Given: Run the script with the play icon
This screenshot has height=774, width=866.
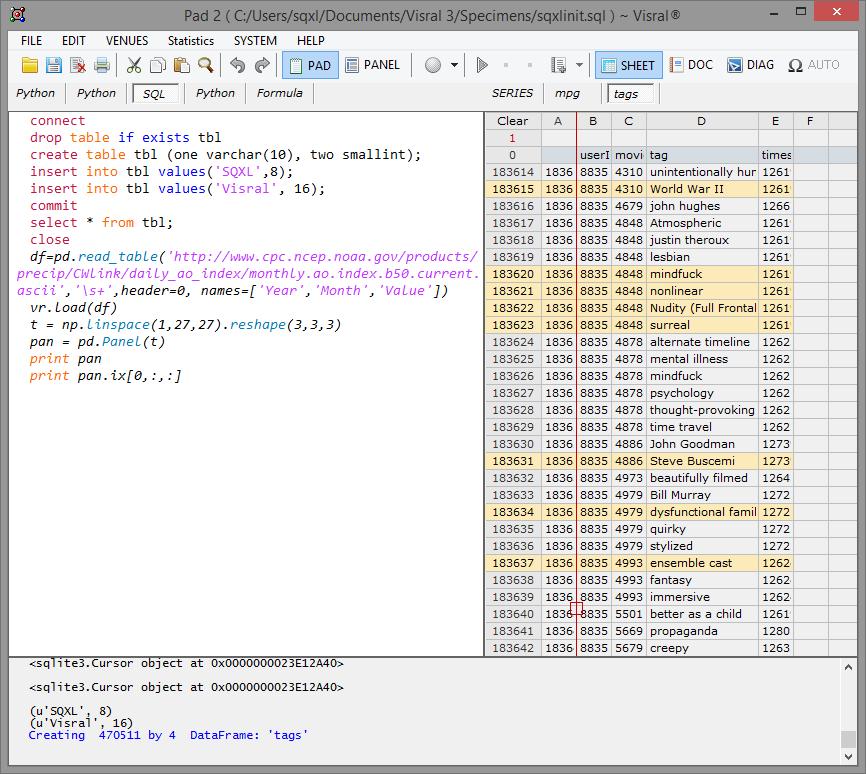Looking at the screenshot, I should (482, 65).
